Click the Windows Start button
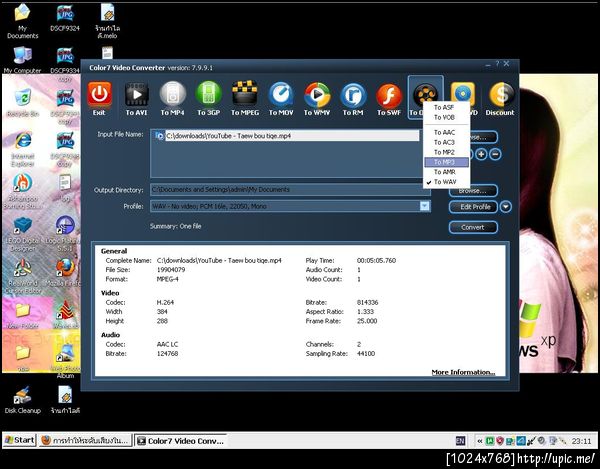Image resolution: width=600 pixels, height=469 pixels. point(19,440)
